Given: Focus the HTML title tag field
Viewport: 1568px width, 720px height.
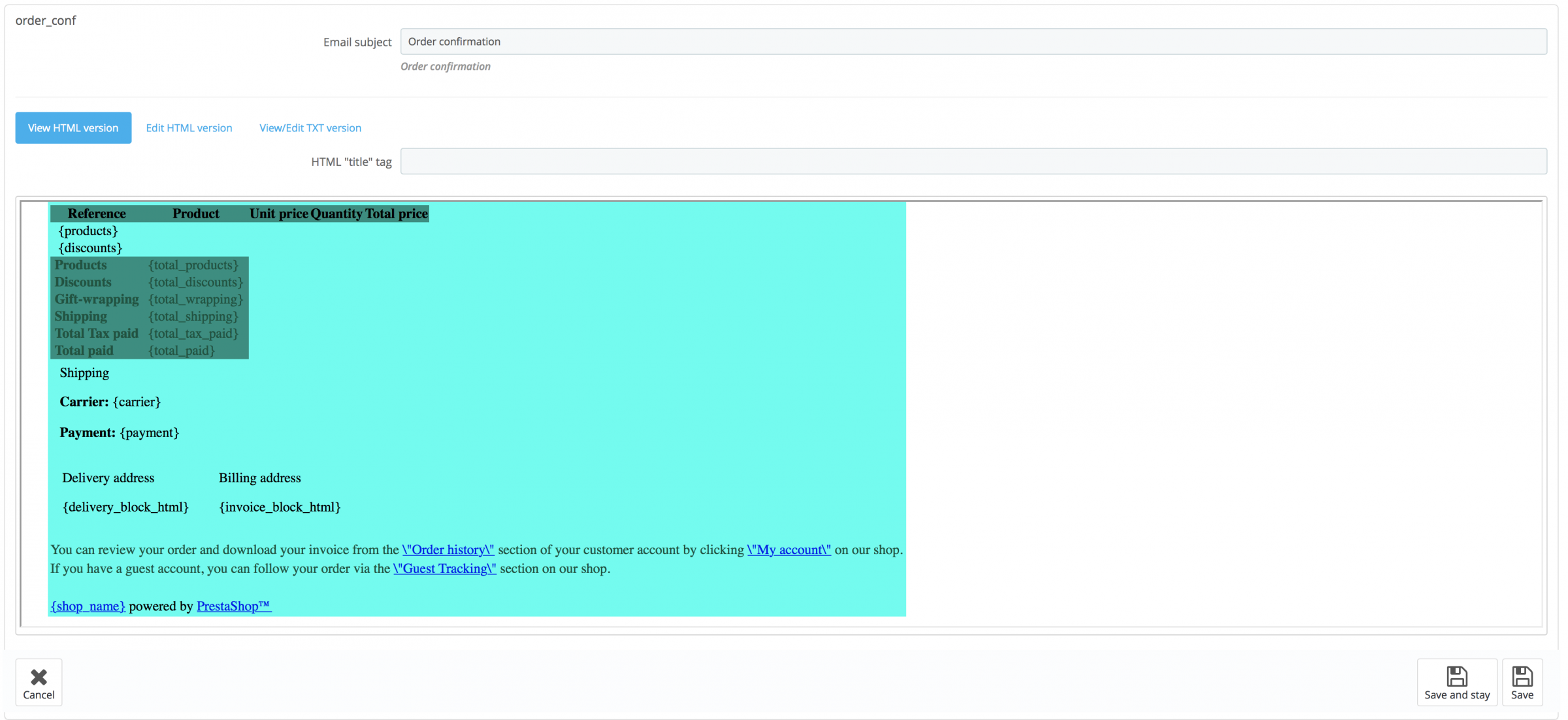Looking at the screenshot, I should (x=973, y=161).
